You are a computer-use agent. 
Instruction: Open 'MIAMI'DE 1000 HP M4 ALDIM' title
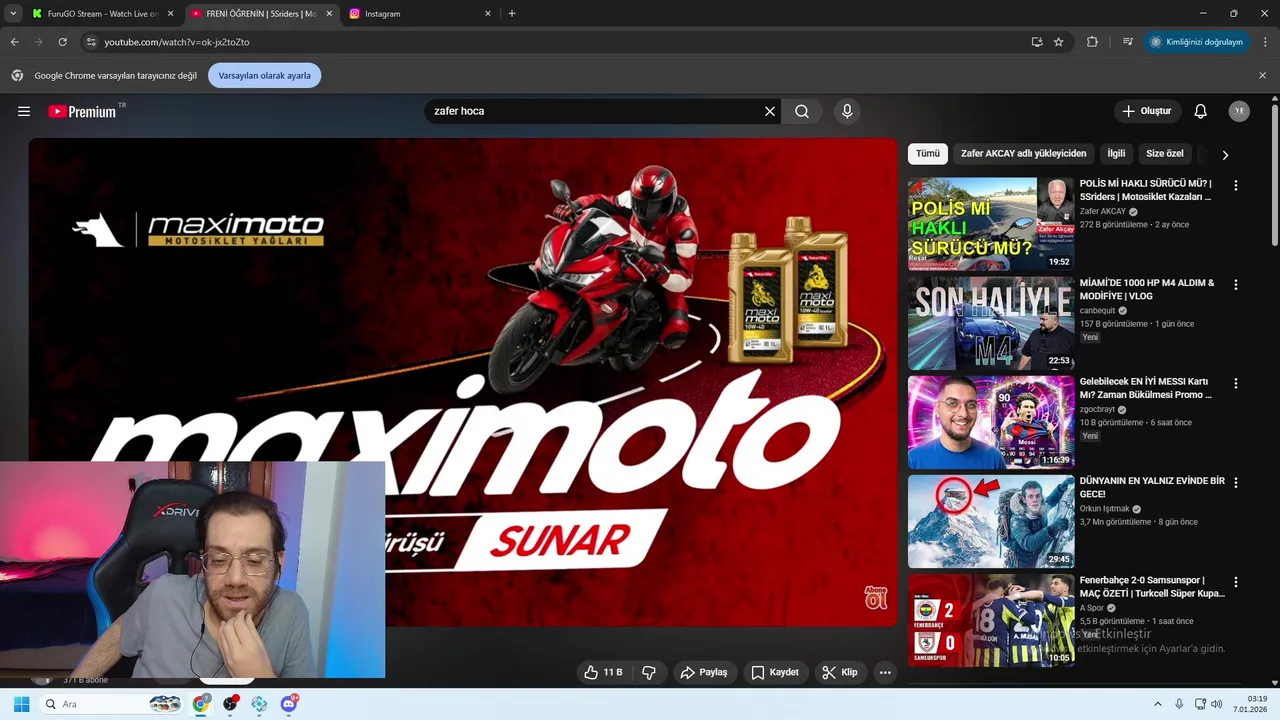[1147, 289]
